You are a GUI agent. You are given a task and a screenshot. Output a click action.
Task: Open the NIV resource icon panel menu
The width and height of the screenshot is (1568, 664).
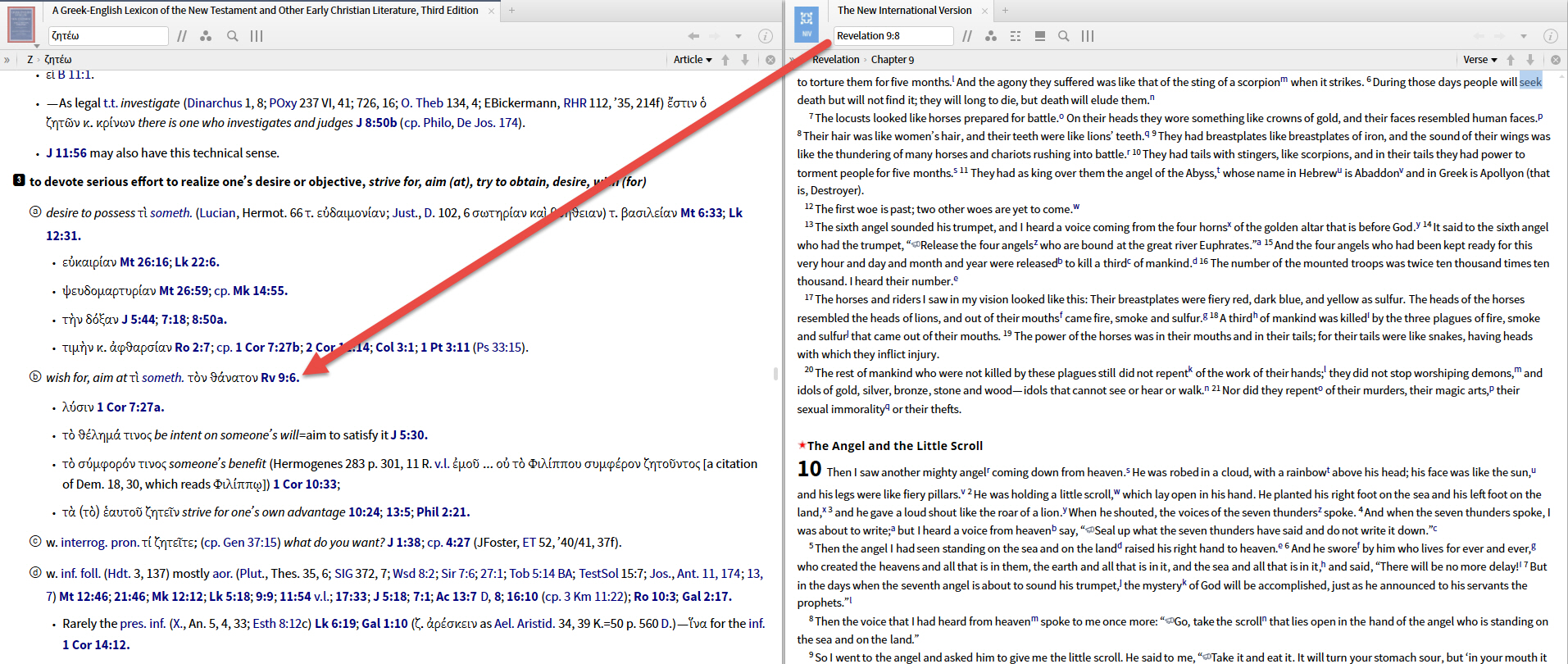click(807, 25)
